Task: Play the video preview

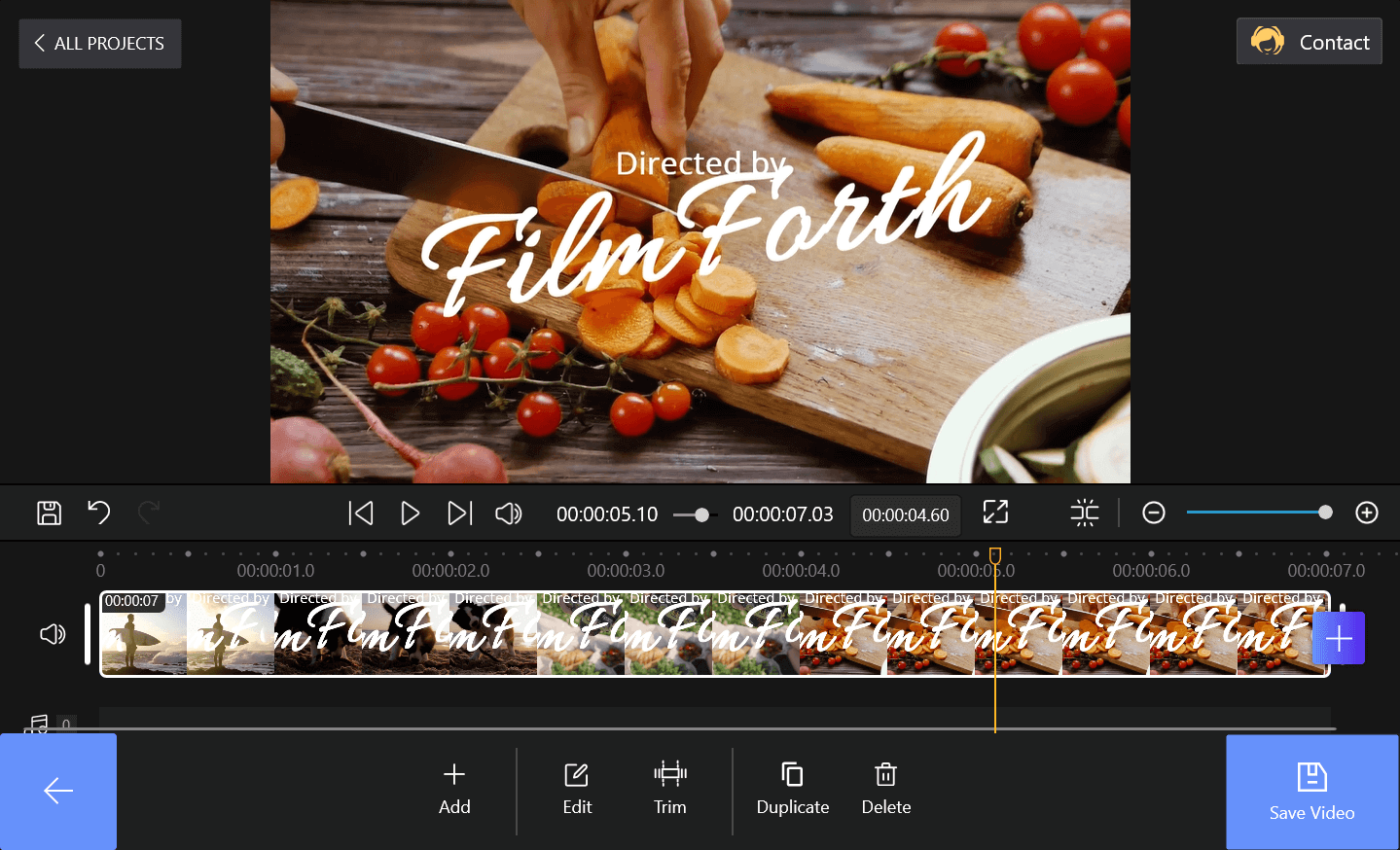Action: point(411,513)
